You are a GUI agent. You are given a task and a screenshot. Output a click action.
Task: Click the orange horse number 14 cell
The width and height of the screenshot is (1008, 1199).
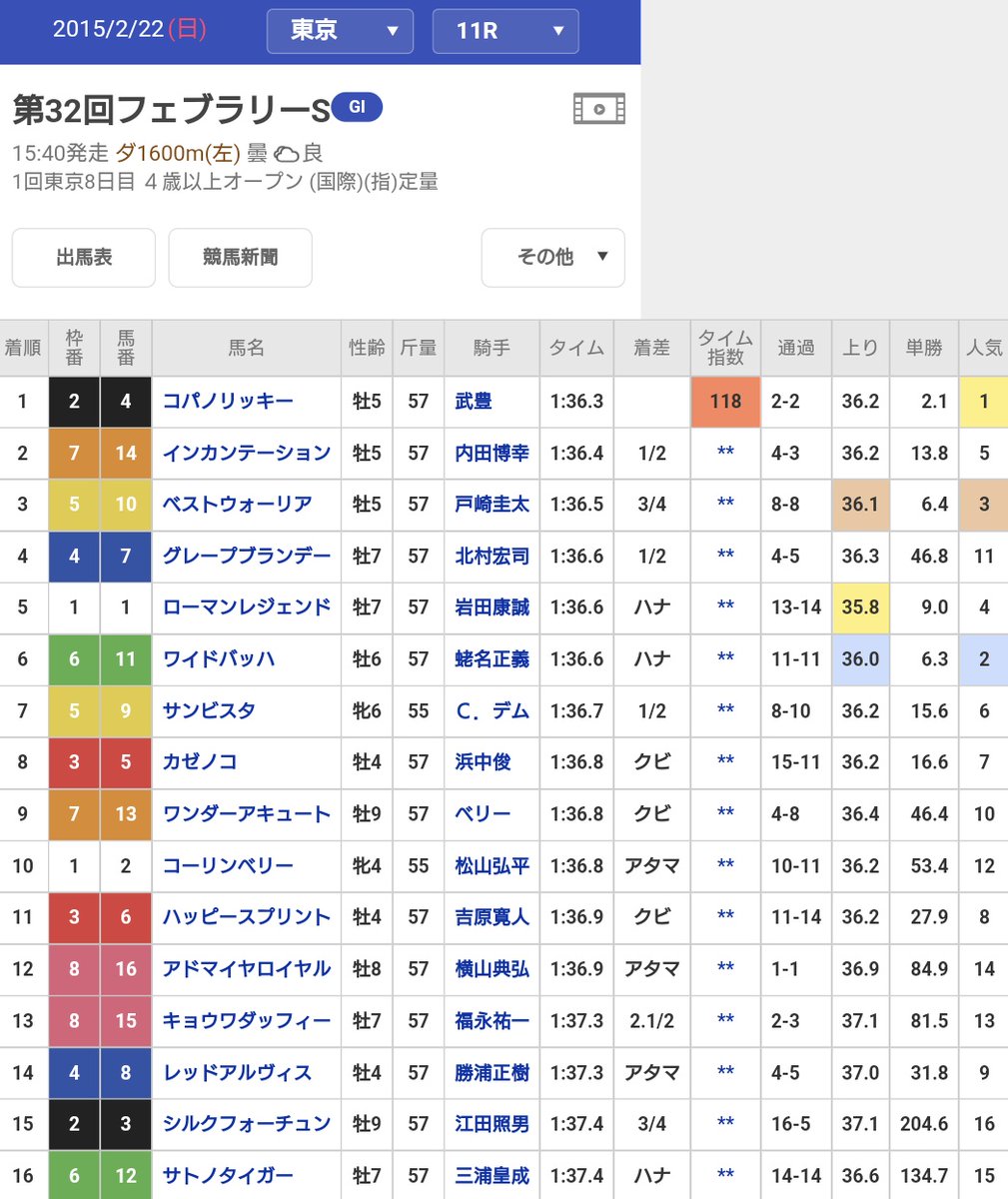pos(126,454)
